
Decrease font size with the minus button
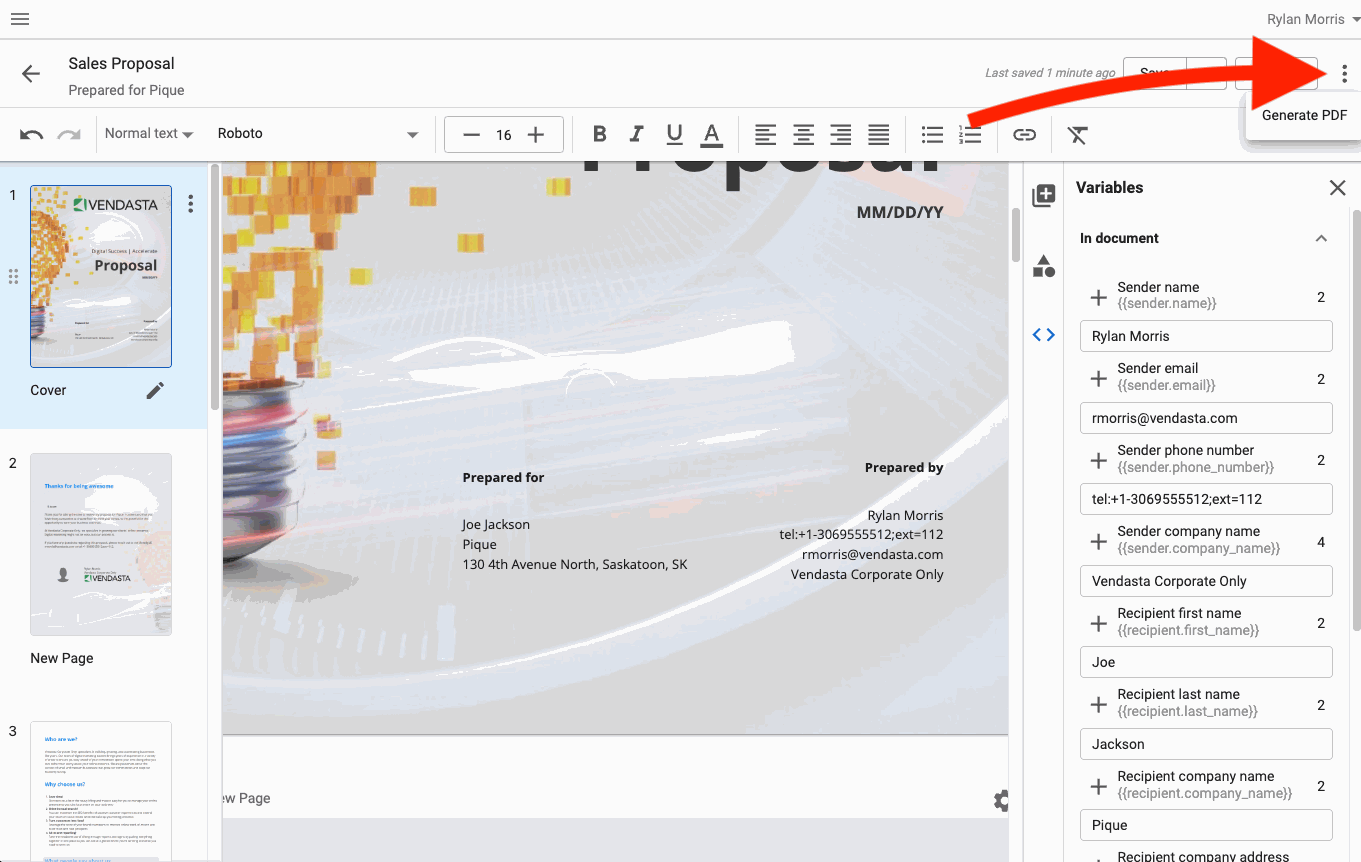pos(472,135)
